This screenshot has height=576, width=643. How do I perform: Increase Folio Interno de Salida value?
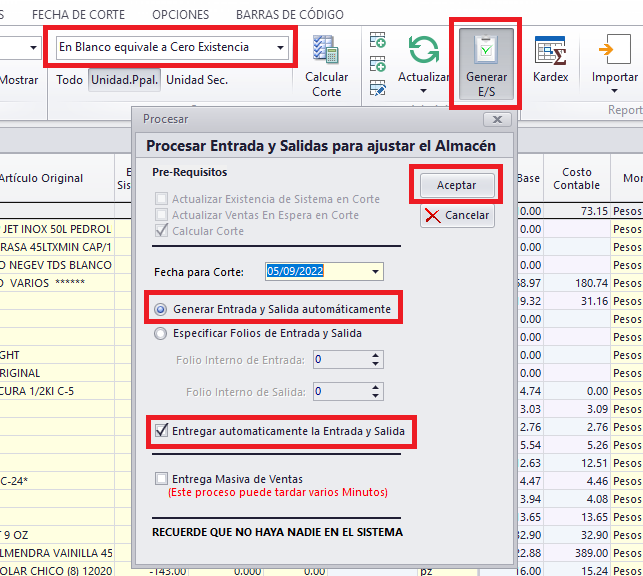click(375, 387)
